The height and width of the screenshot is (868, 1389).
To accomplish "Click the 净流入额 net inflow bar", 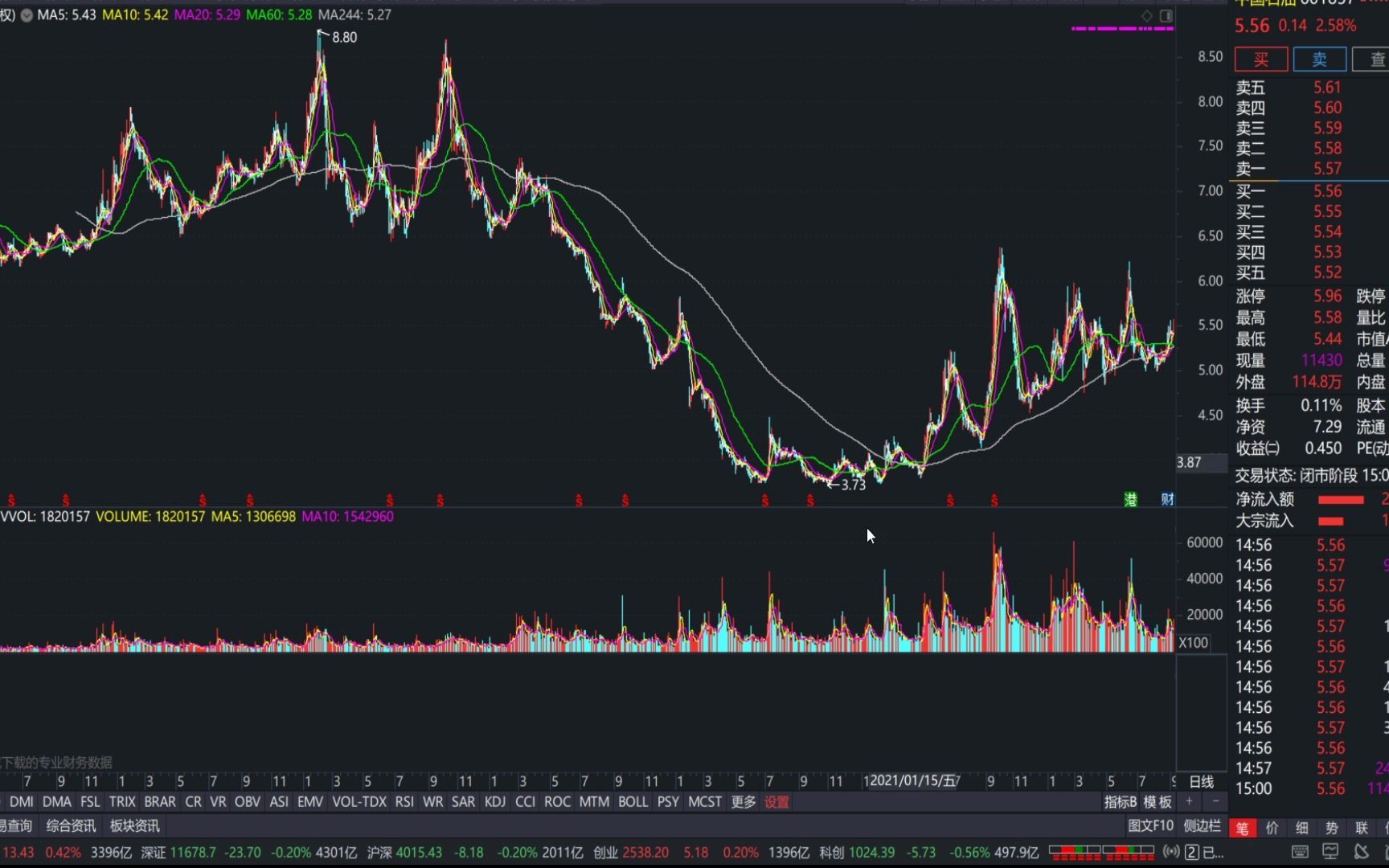I will coord(1342,500).
